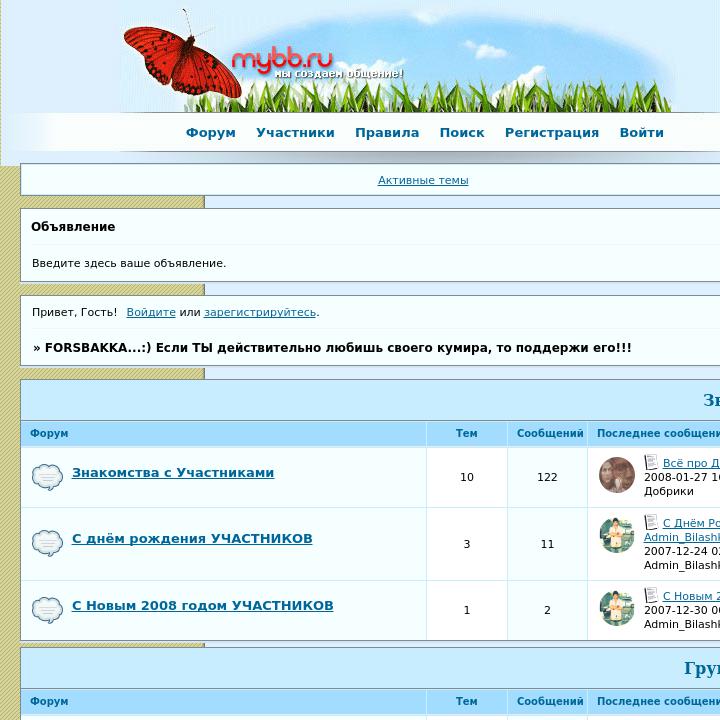Open forum С Новым 2008 годом УЧАСТНИКОВ

pyautogui.click(x=202, y=605)
